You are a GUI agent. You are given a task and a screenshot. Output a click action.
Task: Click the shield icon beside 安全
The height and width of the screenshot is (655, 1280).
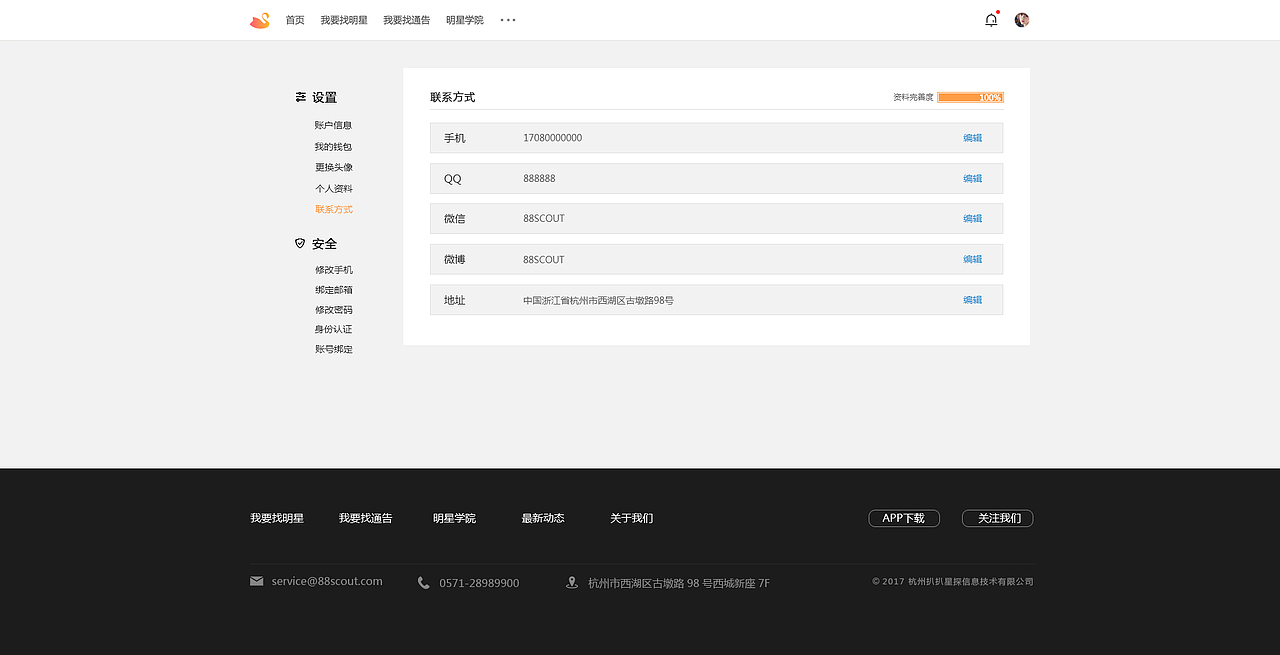299,242
